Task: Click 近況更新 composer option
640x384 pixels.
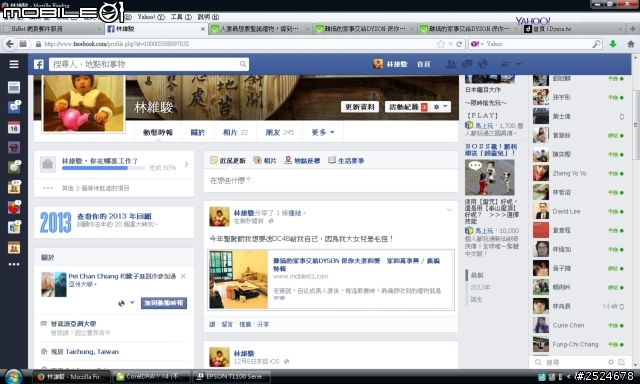Action: (x=228, y=160)
